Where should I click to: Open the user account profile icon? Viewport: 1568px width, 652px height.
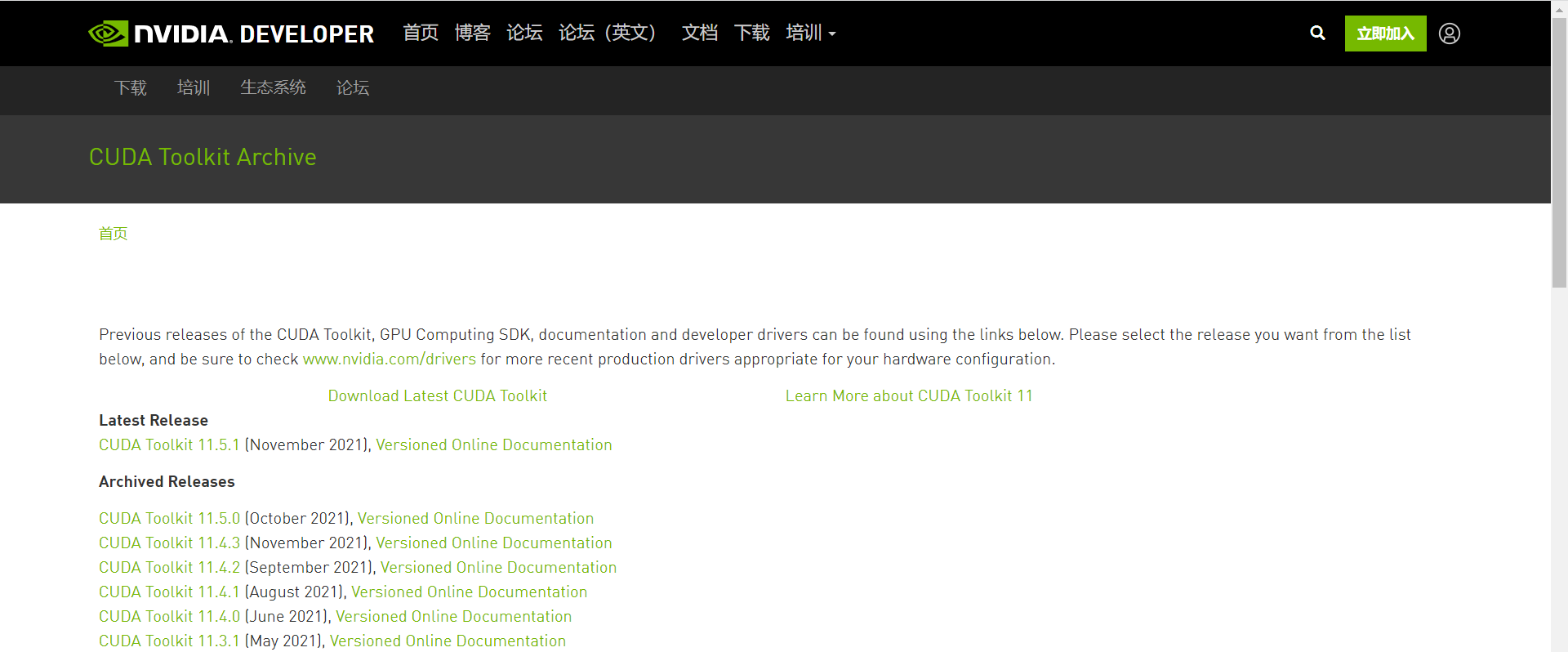[x=1450, y=33]
